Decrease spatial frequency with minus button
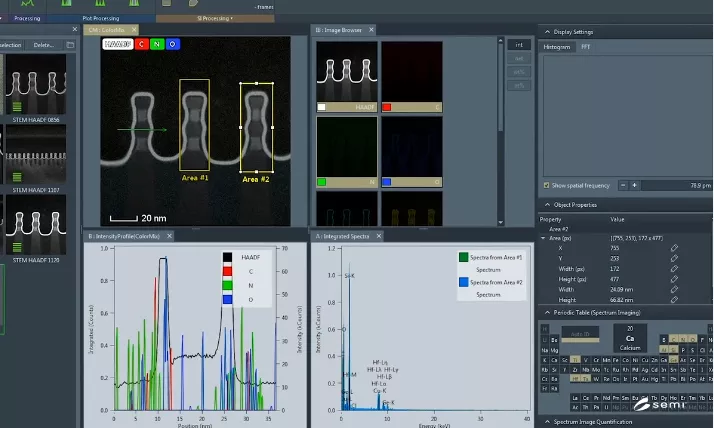Image resolution: width=714 pixels, height=428 pixels. point(623,185)
